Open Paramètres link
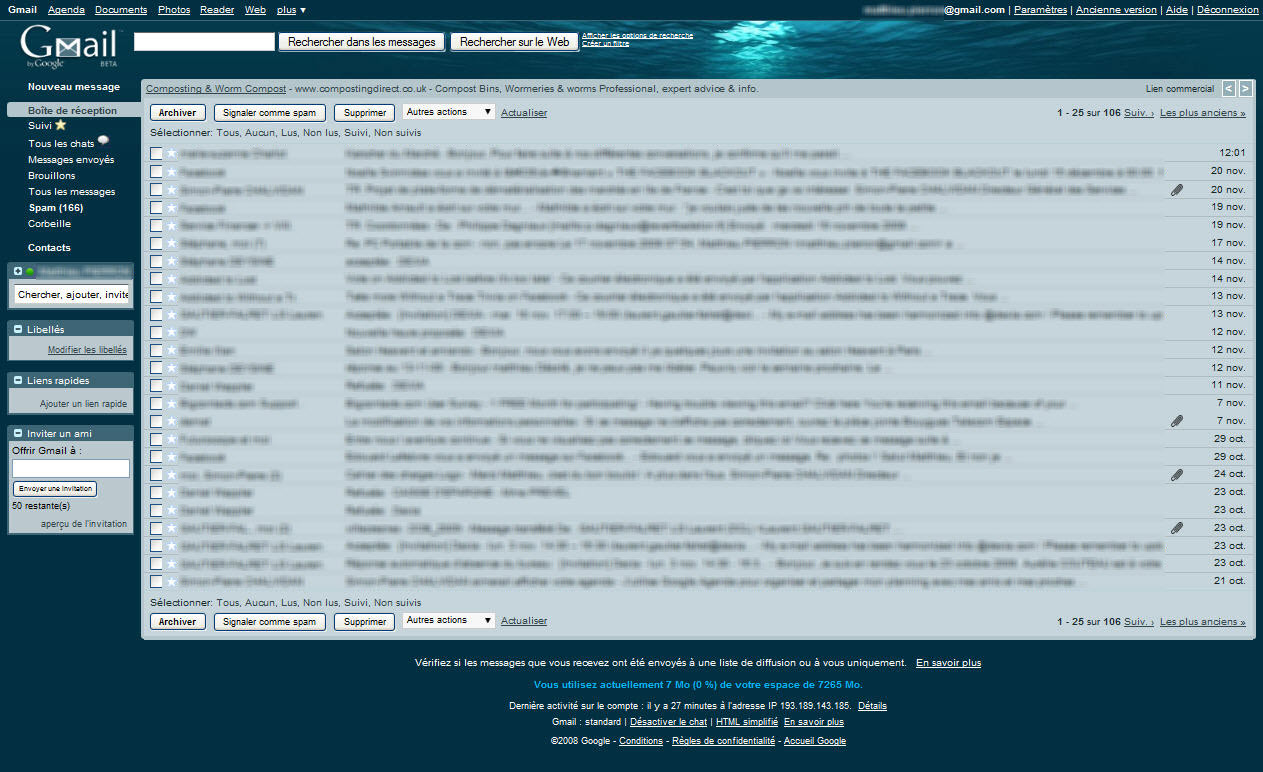Image resolution: width=1263 pixels, height=772 pixels. coord(1040,10)
